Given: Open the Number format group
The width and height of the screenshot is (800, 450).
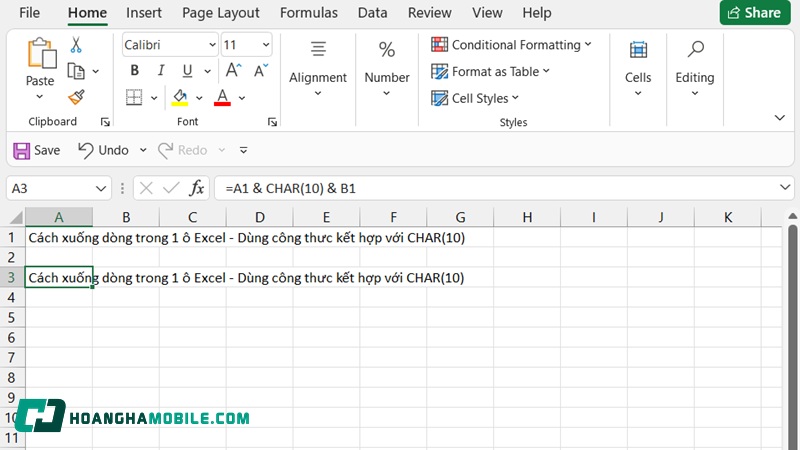Looking at the screenshot, I should tap(387, 69).
